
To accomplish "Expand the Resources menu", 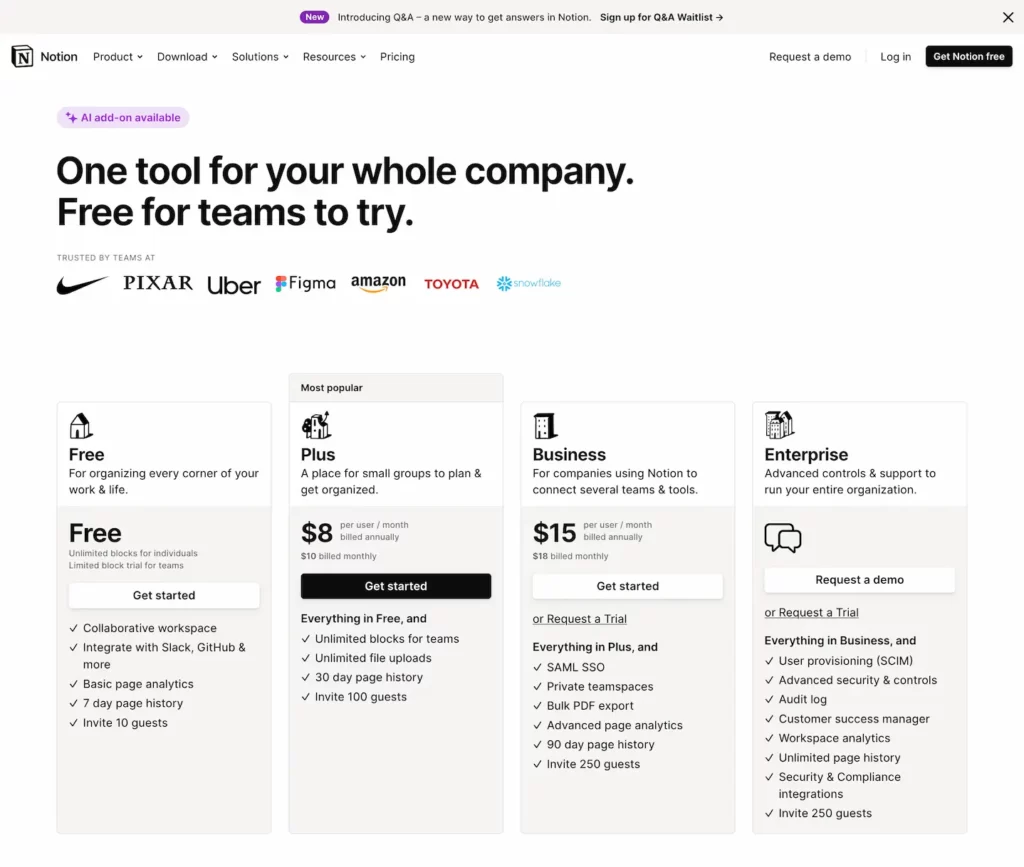I will 334,56.
